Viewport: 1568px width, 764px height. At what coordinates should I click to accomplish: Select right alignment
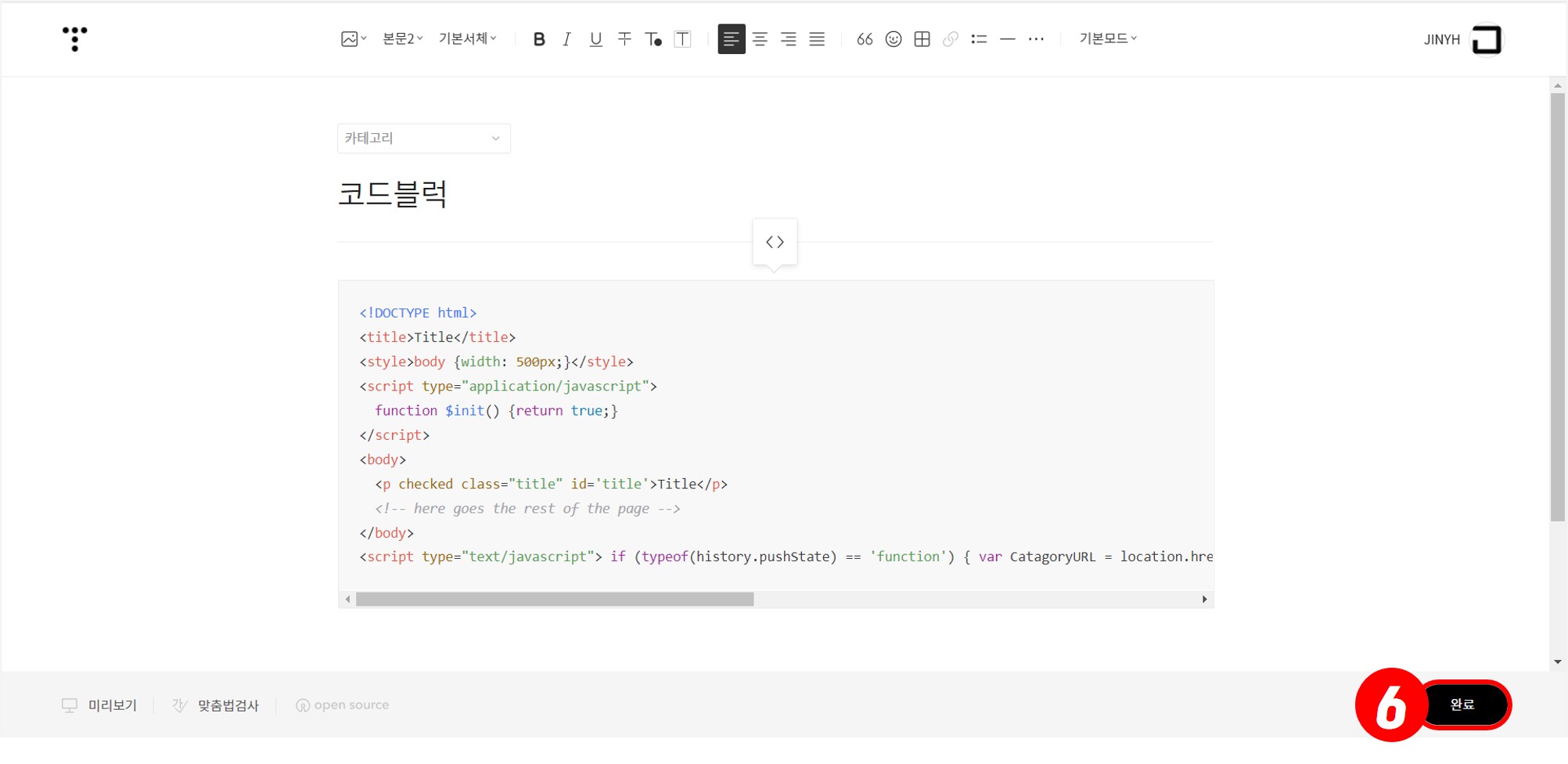pyautogui.click(x=789, y=39)
